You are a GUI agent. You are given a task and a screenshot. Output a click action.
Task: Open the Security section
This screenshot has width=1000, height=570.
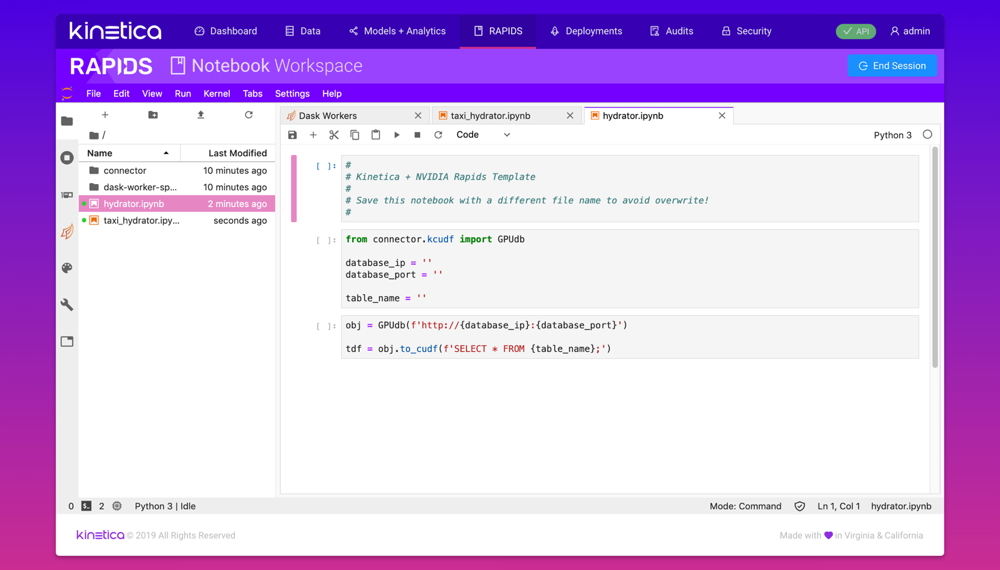[x=746, y=31]
